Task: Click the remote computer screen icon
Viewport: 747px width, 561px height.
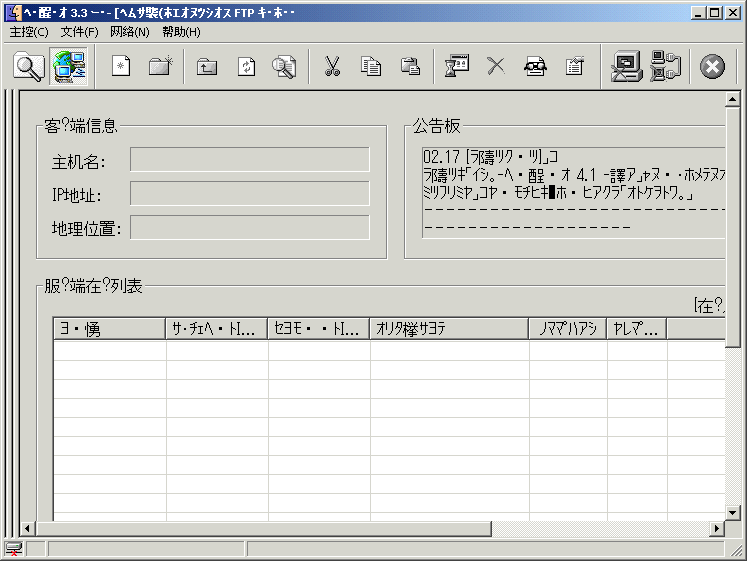Action: click(626, 67)
